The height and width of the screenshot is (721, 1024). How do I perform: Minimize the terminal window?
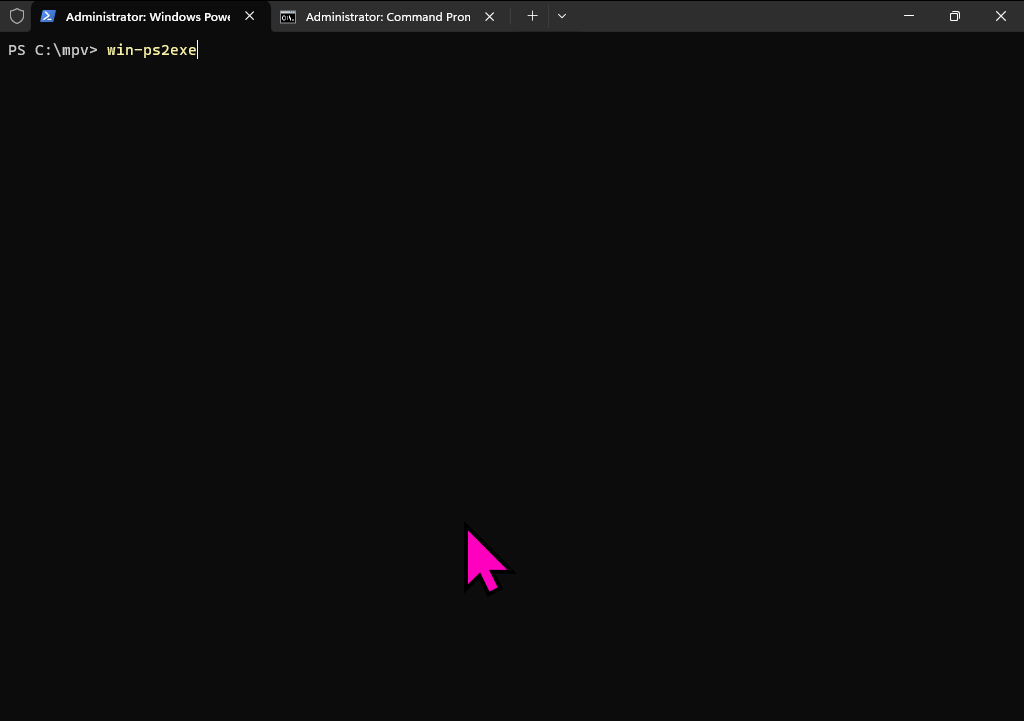click(x=908, y=16)
